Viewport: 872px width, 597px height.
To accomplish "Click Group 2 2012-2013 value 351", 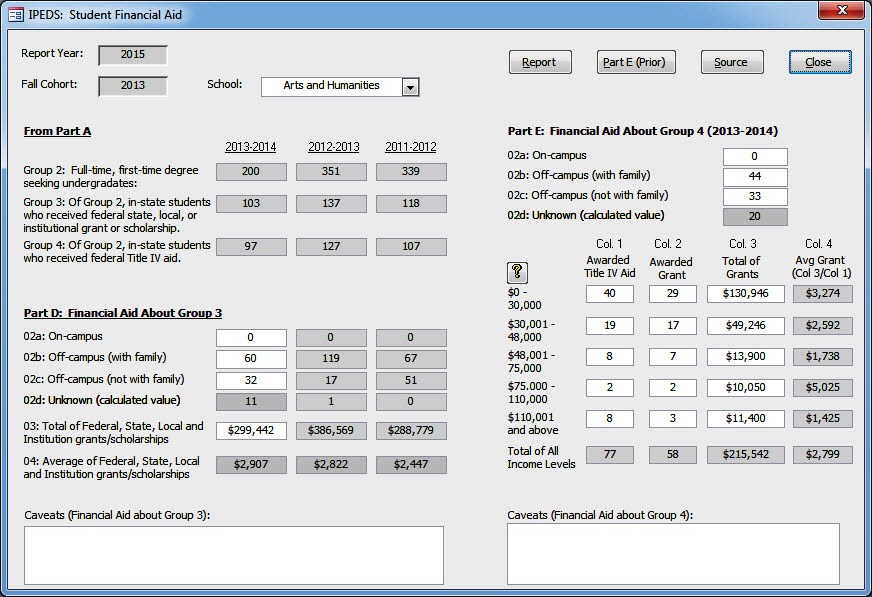I will pos(331,172).
